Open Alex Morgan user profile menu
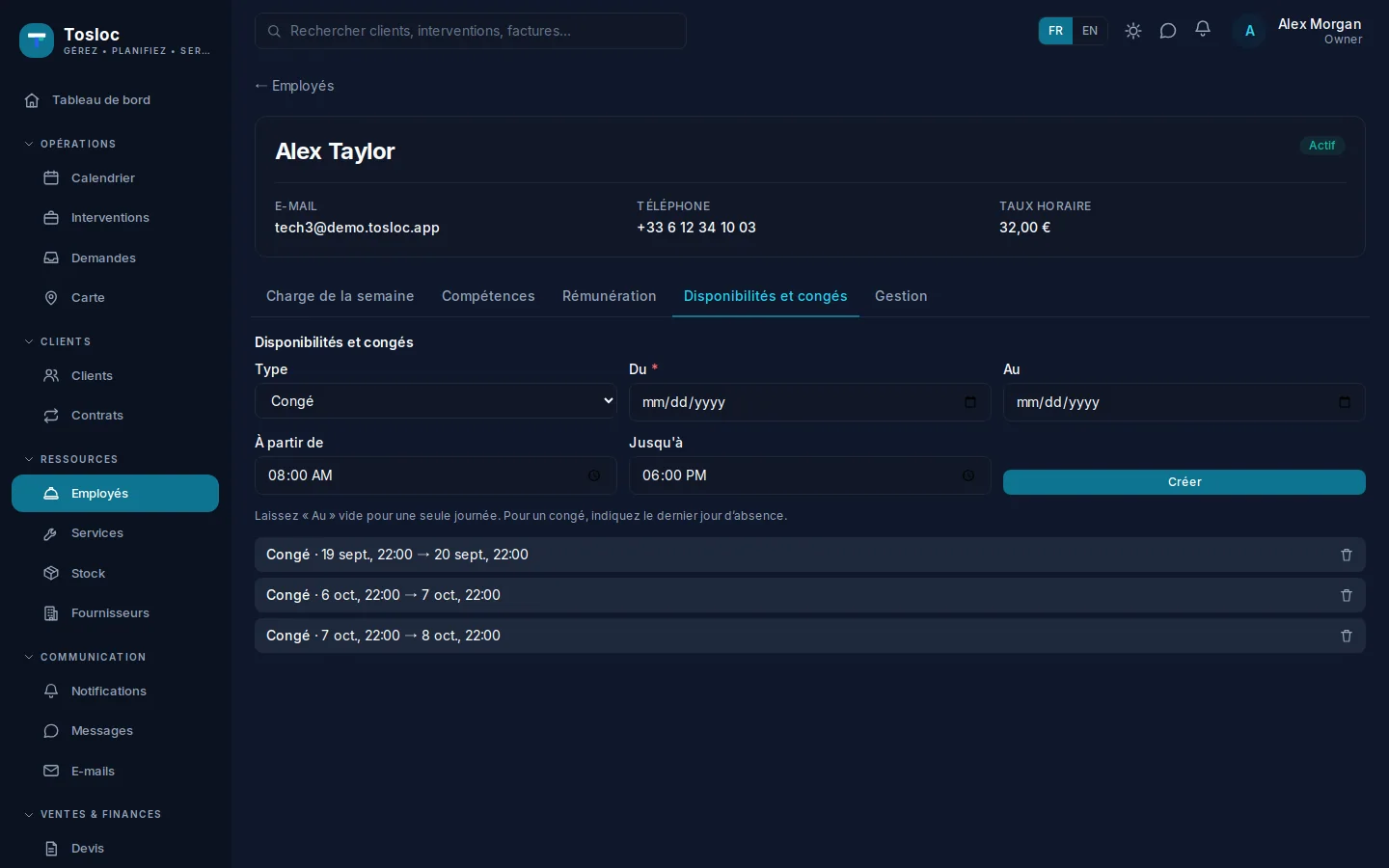The height and width of the screenshot is (868, 1389). pyautogui.click(x=1300, y=31)
